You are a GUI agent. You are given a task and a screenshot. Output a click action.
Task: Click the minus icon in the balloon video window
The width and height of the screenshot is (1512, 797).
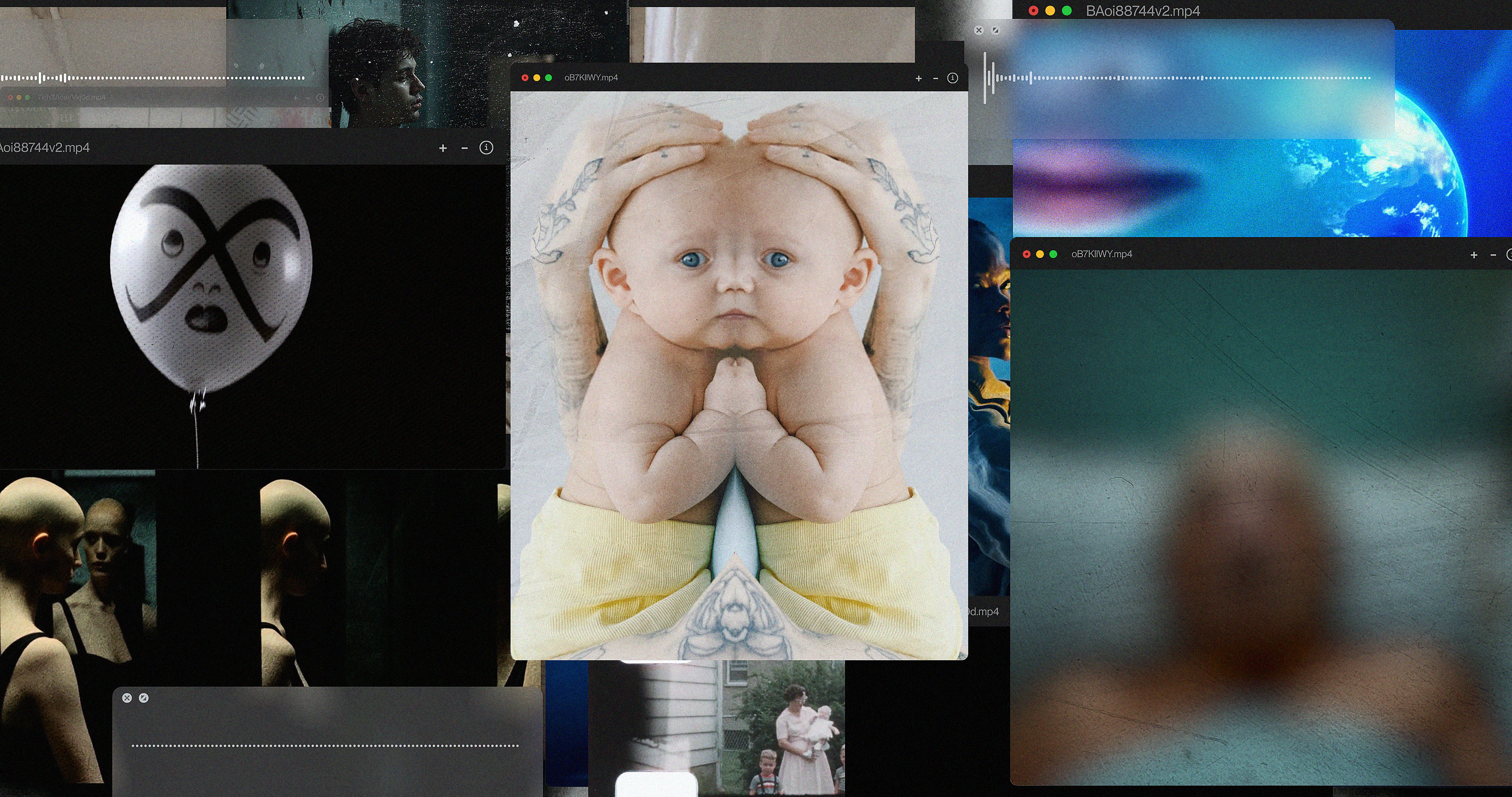click(464, 148)
